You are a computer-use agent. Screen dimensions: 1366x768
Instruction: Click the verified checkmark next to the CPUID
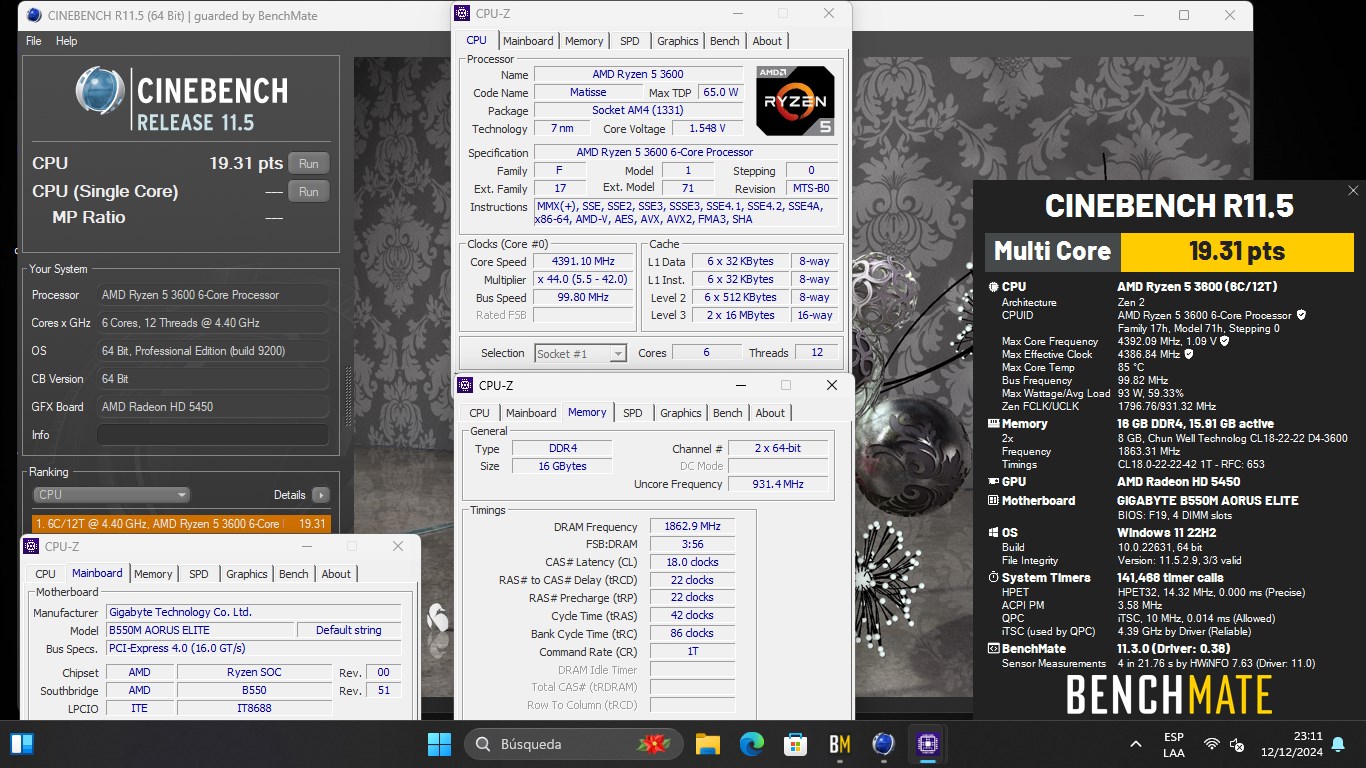pos(1301,315)
